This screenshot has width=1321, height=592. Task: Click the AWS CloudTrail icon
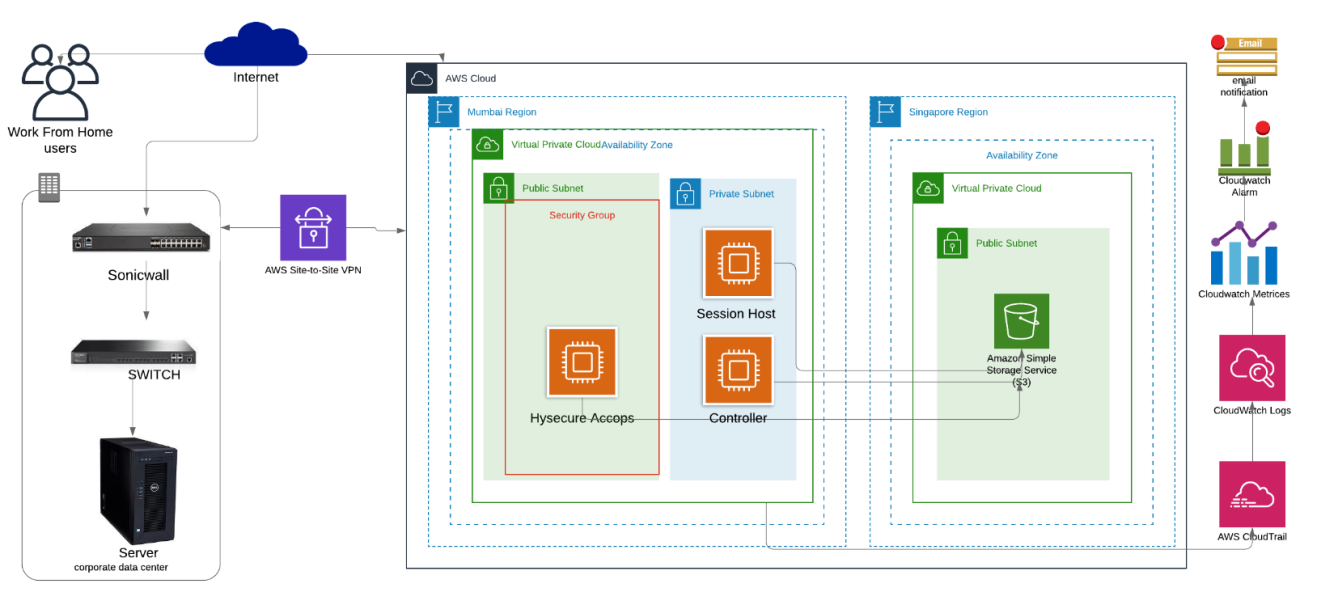[1252, 494]
